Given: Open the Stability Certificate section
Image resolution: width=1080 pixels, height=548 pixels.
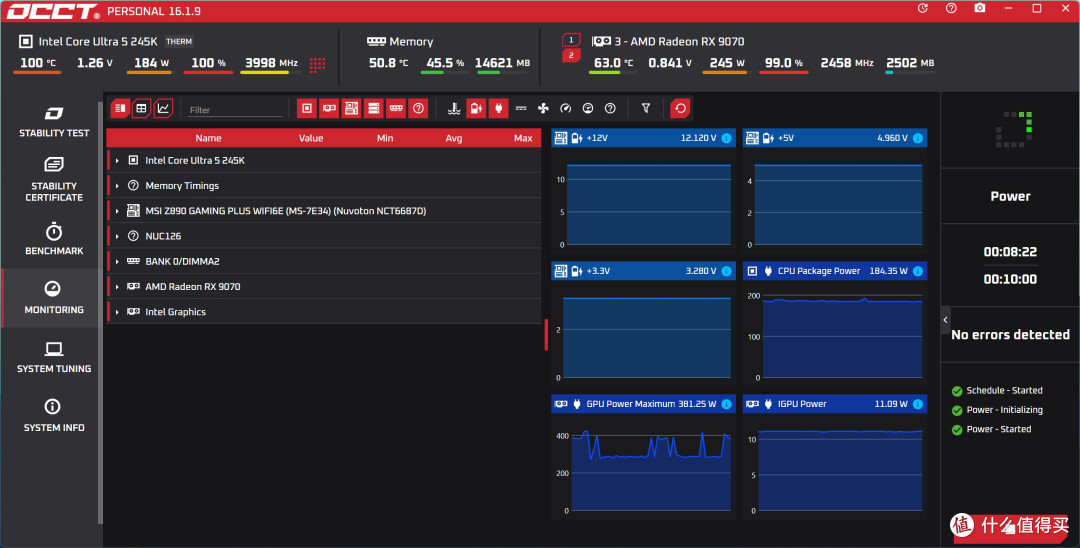Looking at the screenshot, I should tap(54, 179).
